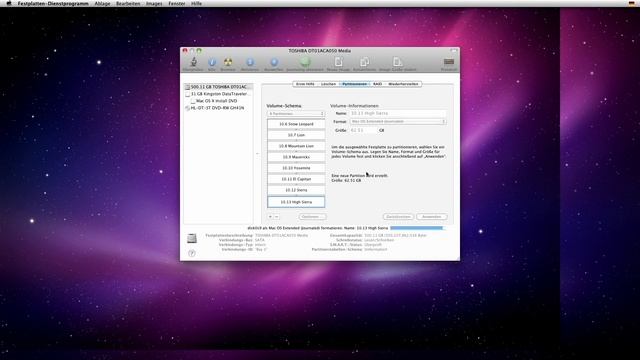The image size is (640, 360).
Task: Click the round help question-mark icon
Action: (x=192, y=253)
